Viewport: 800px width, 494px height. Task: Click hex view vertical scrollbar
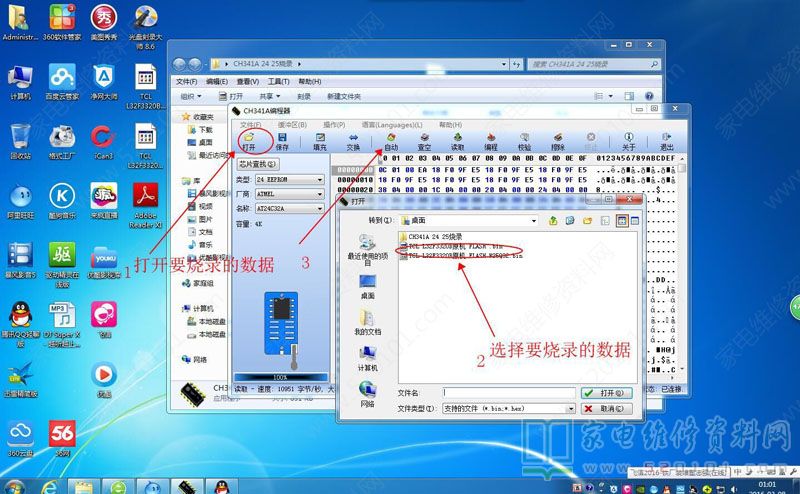point(682,265)
